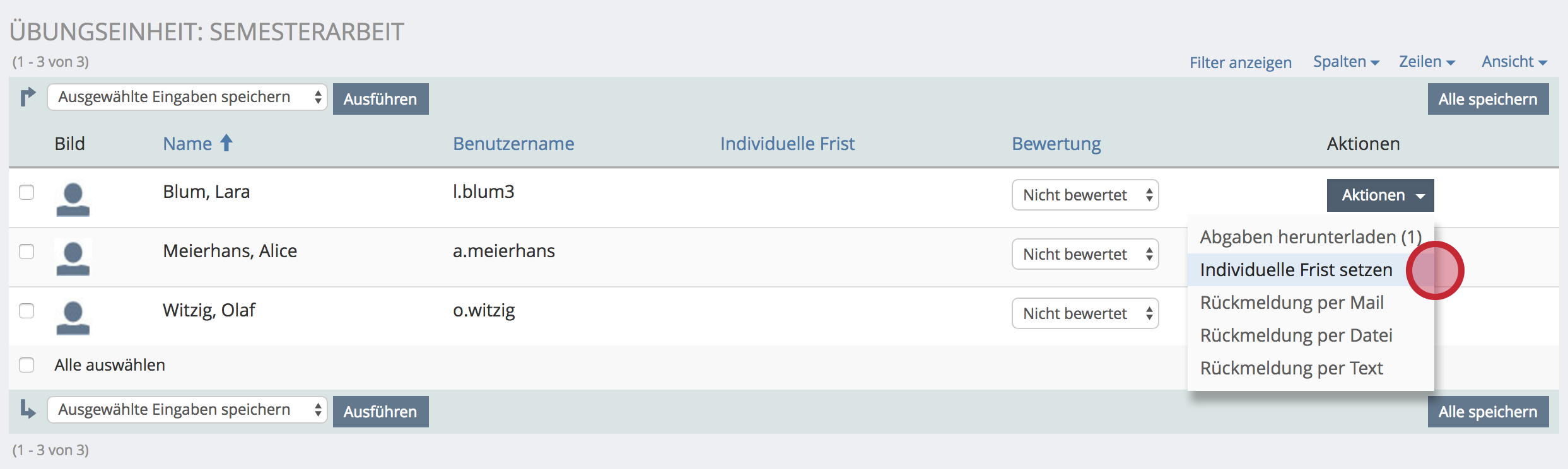Tick the checkbox for Meierhans, Alice
Image resolution: width=1568 pixels, height=469 pixels.
[26, 251]
